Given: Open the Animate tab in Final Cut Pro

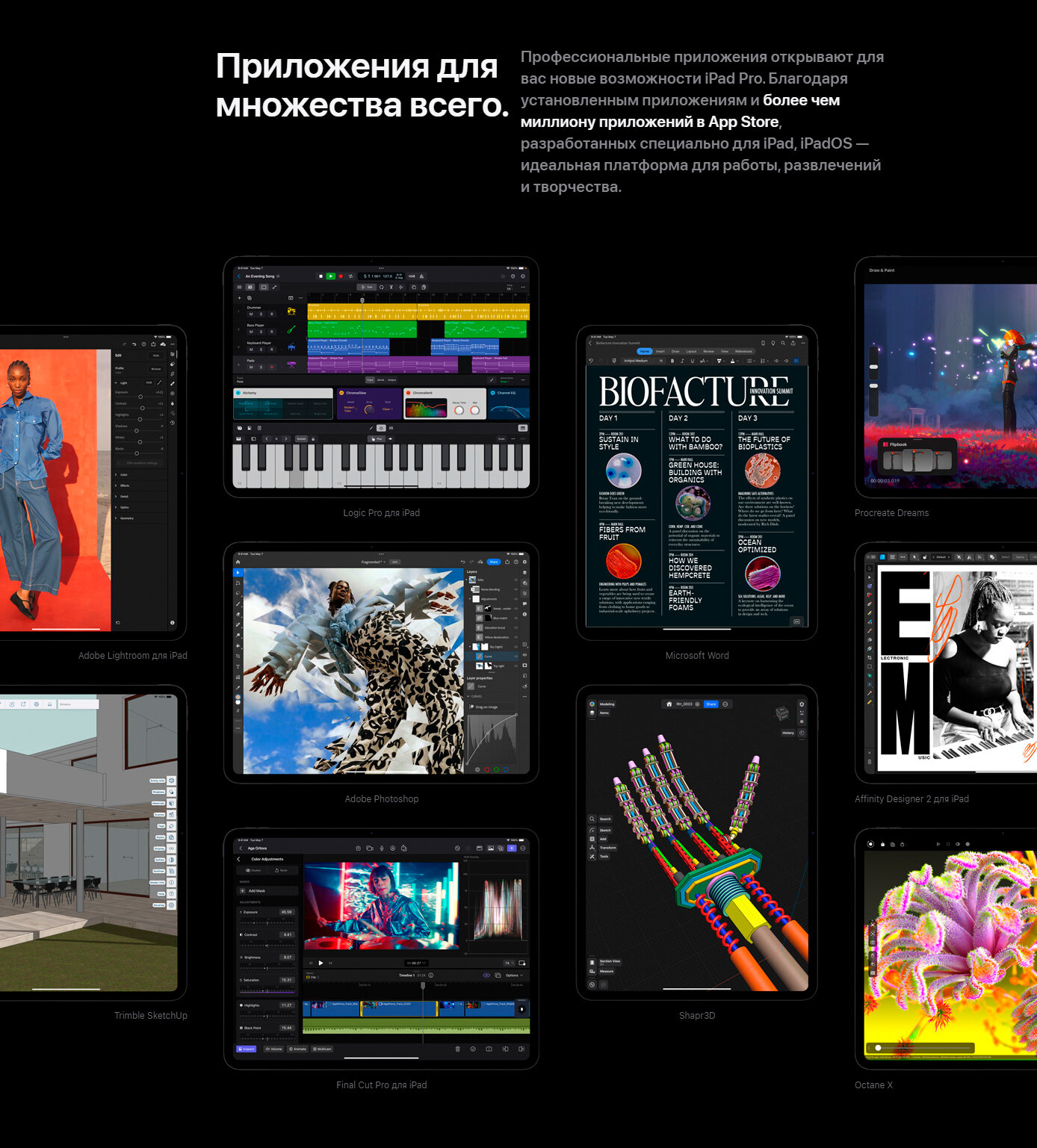Looking at the screenshot, I should [x=297, y=1049].
